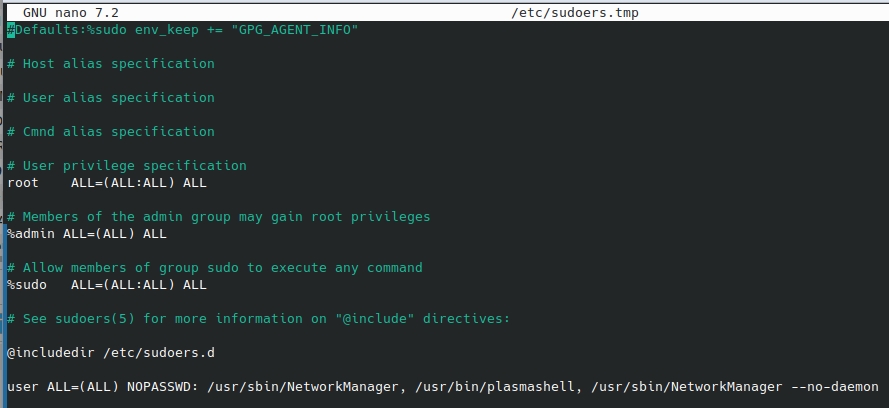Click the @includedir /etc/sudoers.d line
The height and width of the screenshot is (408, 889).
coord(111,352)
